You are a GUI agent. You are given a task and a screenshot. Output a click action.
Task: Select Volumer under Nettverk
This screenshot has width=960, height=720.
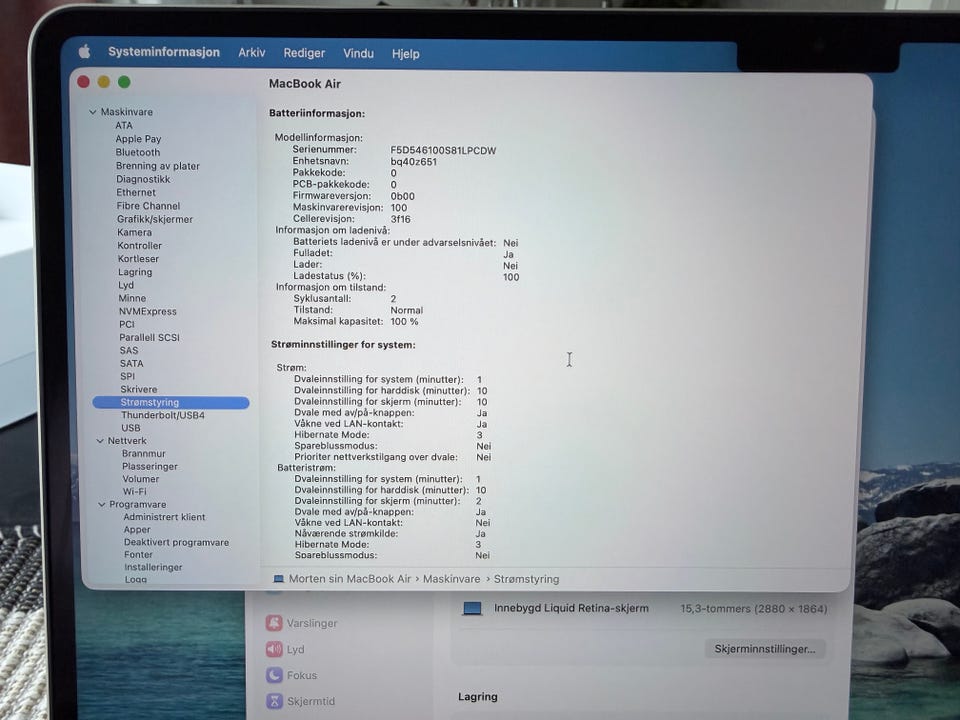[x=141, y=479]
